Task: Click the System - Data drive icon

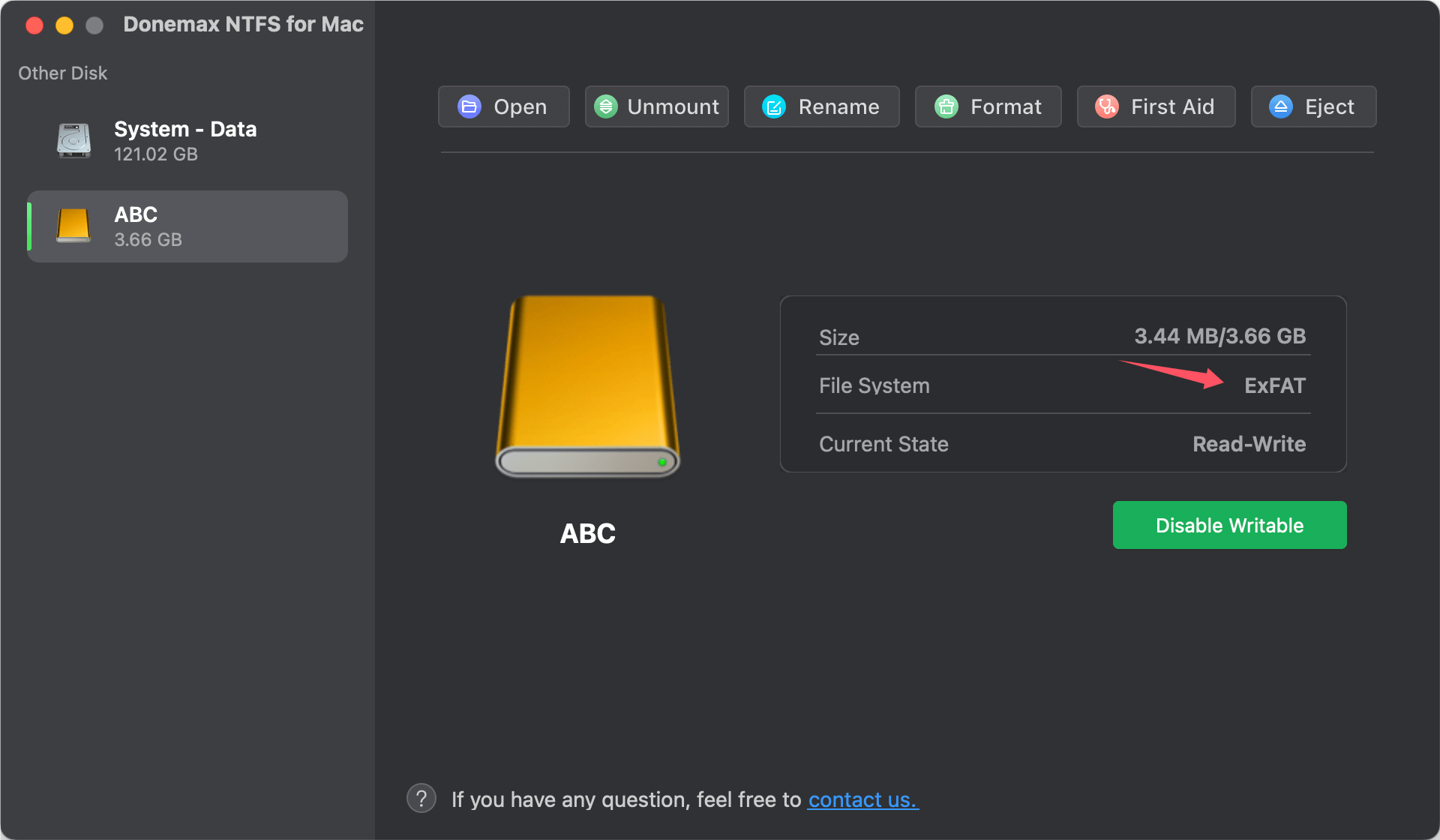Action: [73, 140]
